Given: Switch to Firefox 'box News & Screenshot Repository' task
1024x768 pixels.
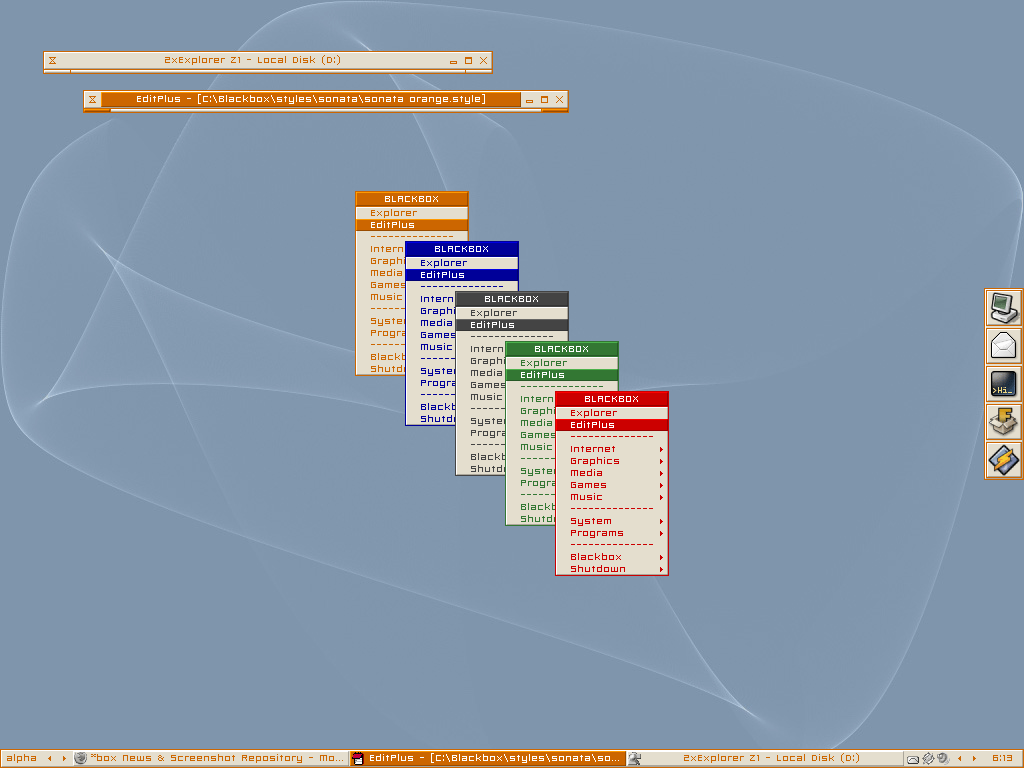Looking at the screenshot, I should click(210, 758).
